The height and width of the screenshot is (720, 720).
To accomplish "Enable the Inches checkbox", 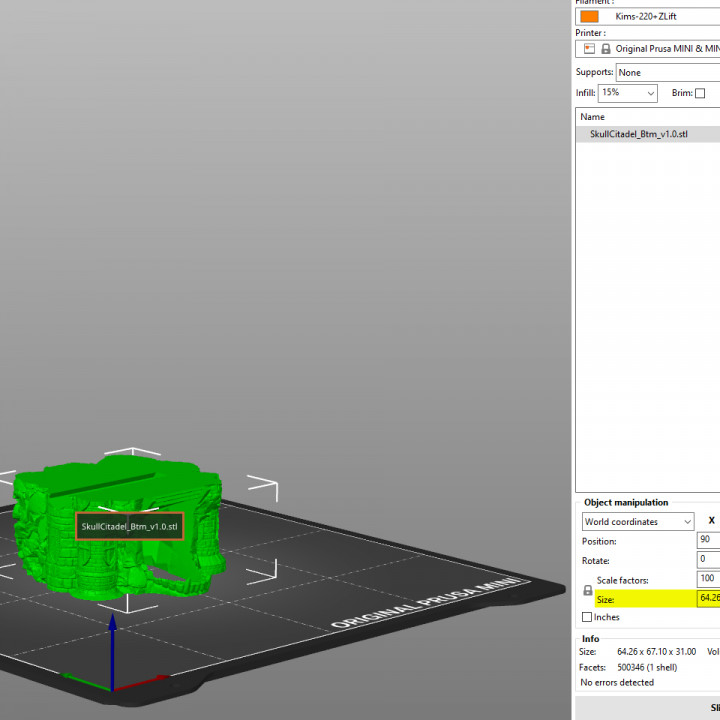I will 587,617.
